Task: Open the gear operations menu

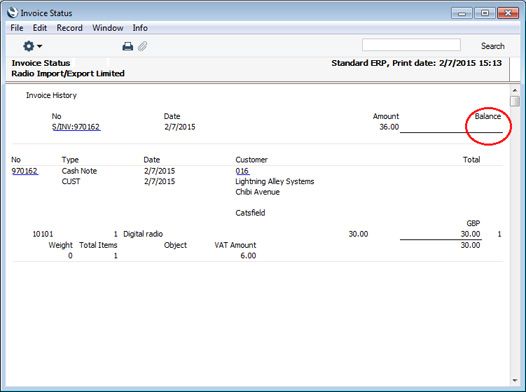Action: coord(32,46)
